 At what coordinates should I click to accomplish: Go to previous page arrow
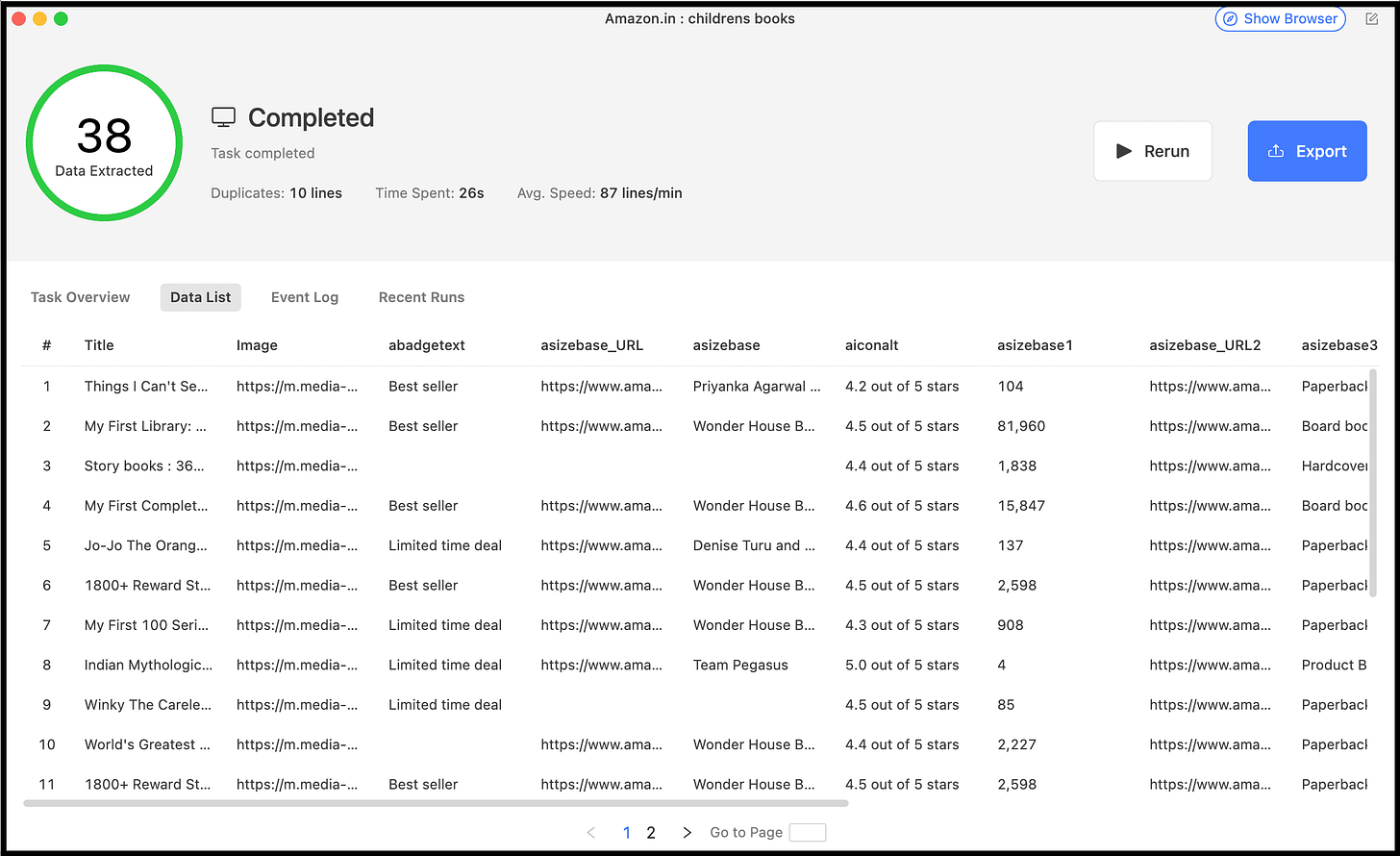[x=591, y=833]
